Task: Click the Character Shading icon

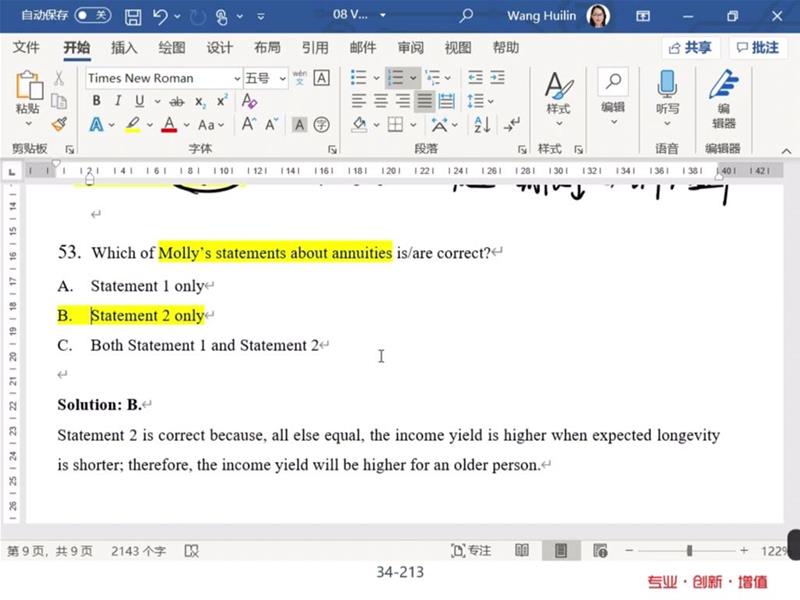Action: click(299, 124)
